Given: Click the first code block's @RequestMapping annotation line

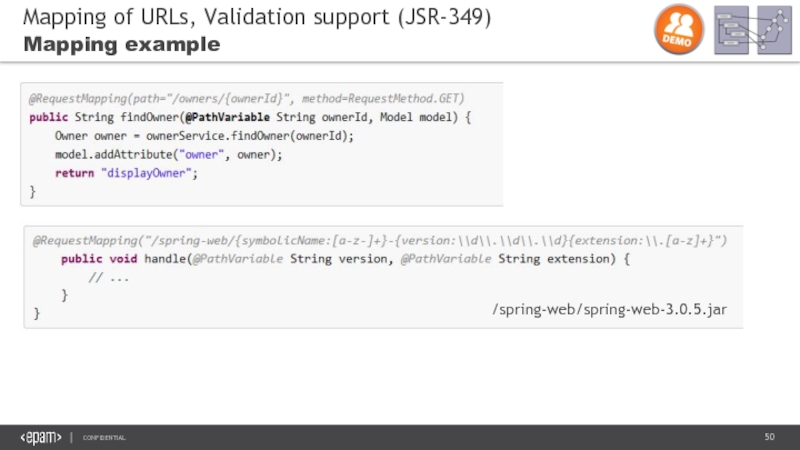Looking at the screenshot, I should [x=246, y=98].
